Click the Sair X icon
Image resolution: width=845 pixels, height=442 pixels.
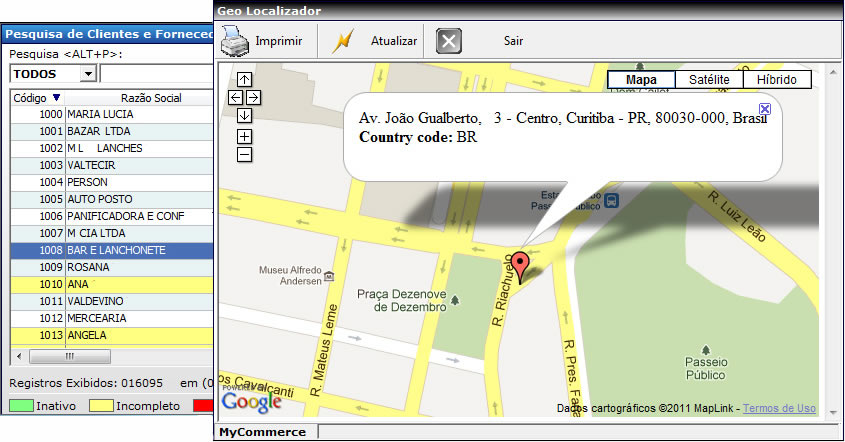(x=448, y=41)
